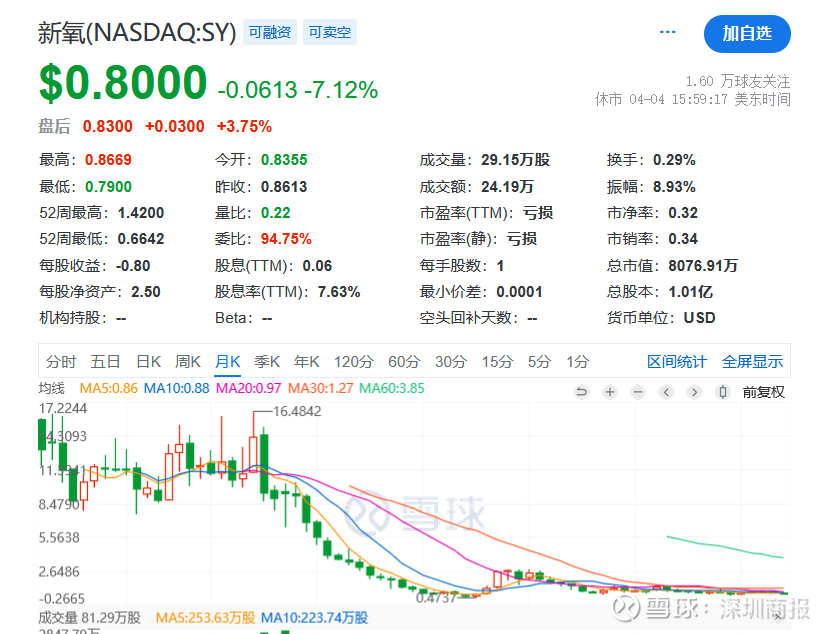Click the 今开 value 0.8355
Screen dimensions: 834x634
coord(284,160)
